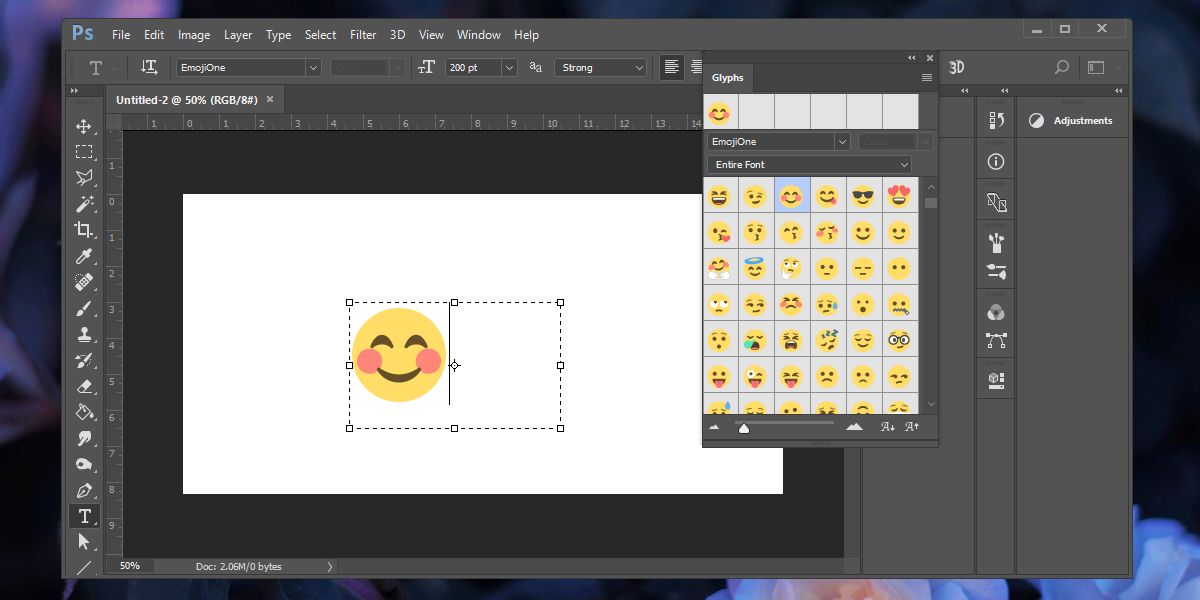
Task: Apply left text alignment
Action: (670, 67)
